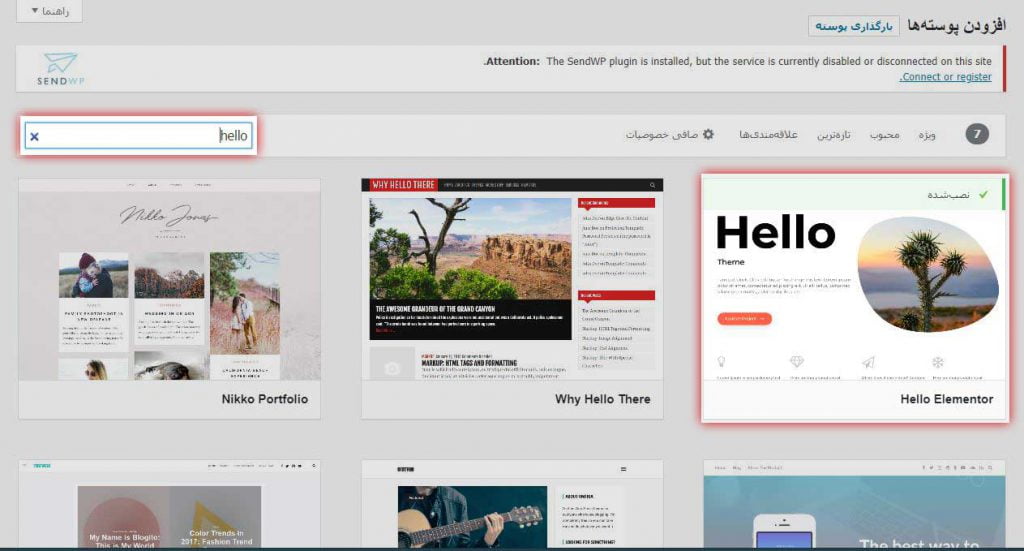Clear the search field with the X icon
The image size is (1024, 551).
coord(35,136)
